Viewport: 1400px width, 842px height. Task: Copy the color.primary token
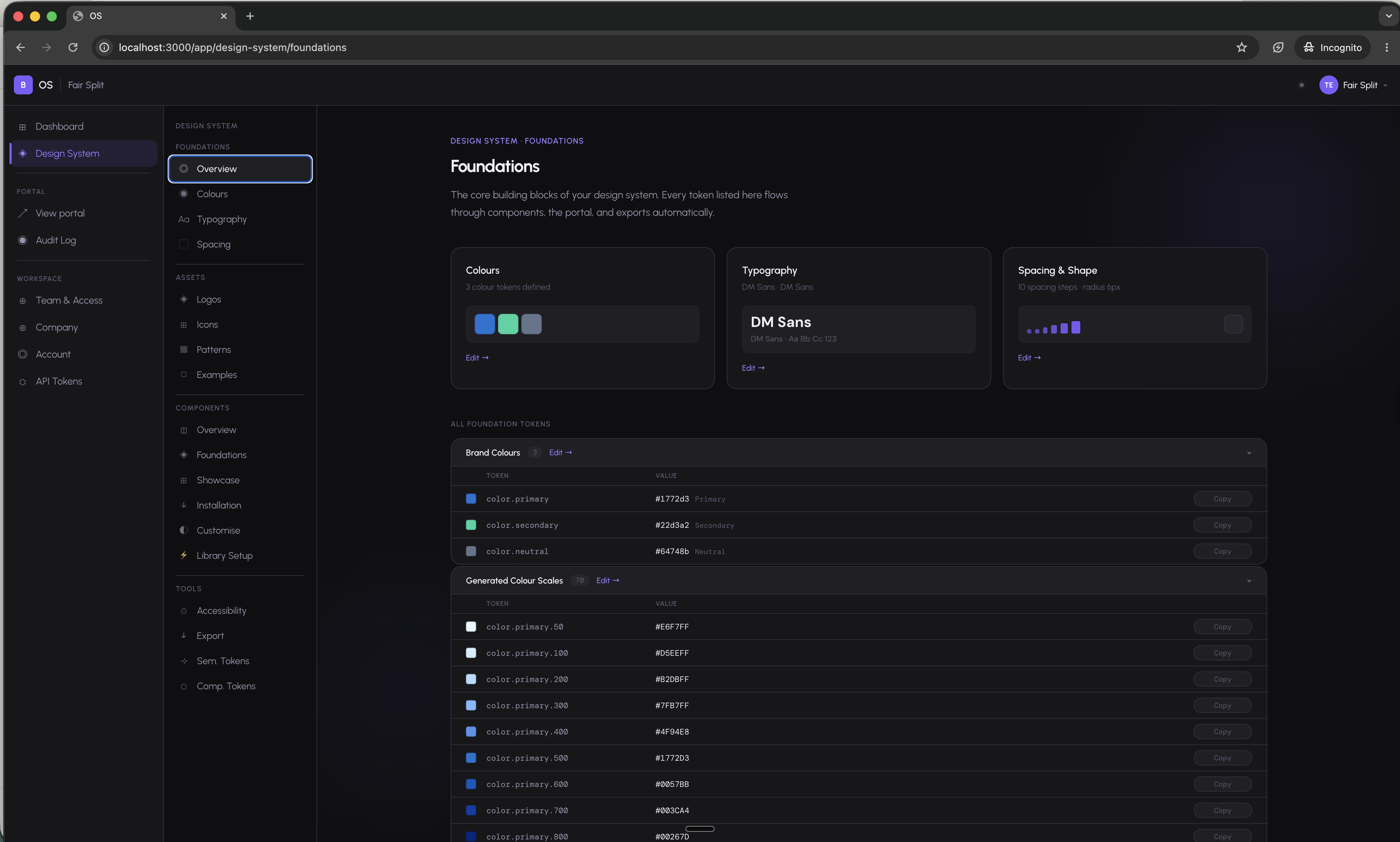click(1222, 499)
